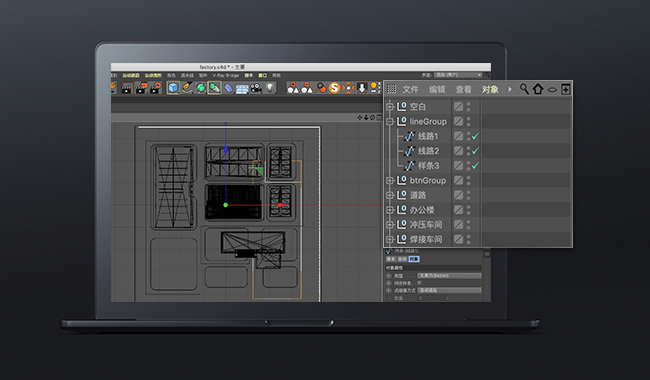
Task: Open the 编辑 menu in Object Manager
Action: point(437,90)
